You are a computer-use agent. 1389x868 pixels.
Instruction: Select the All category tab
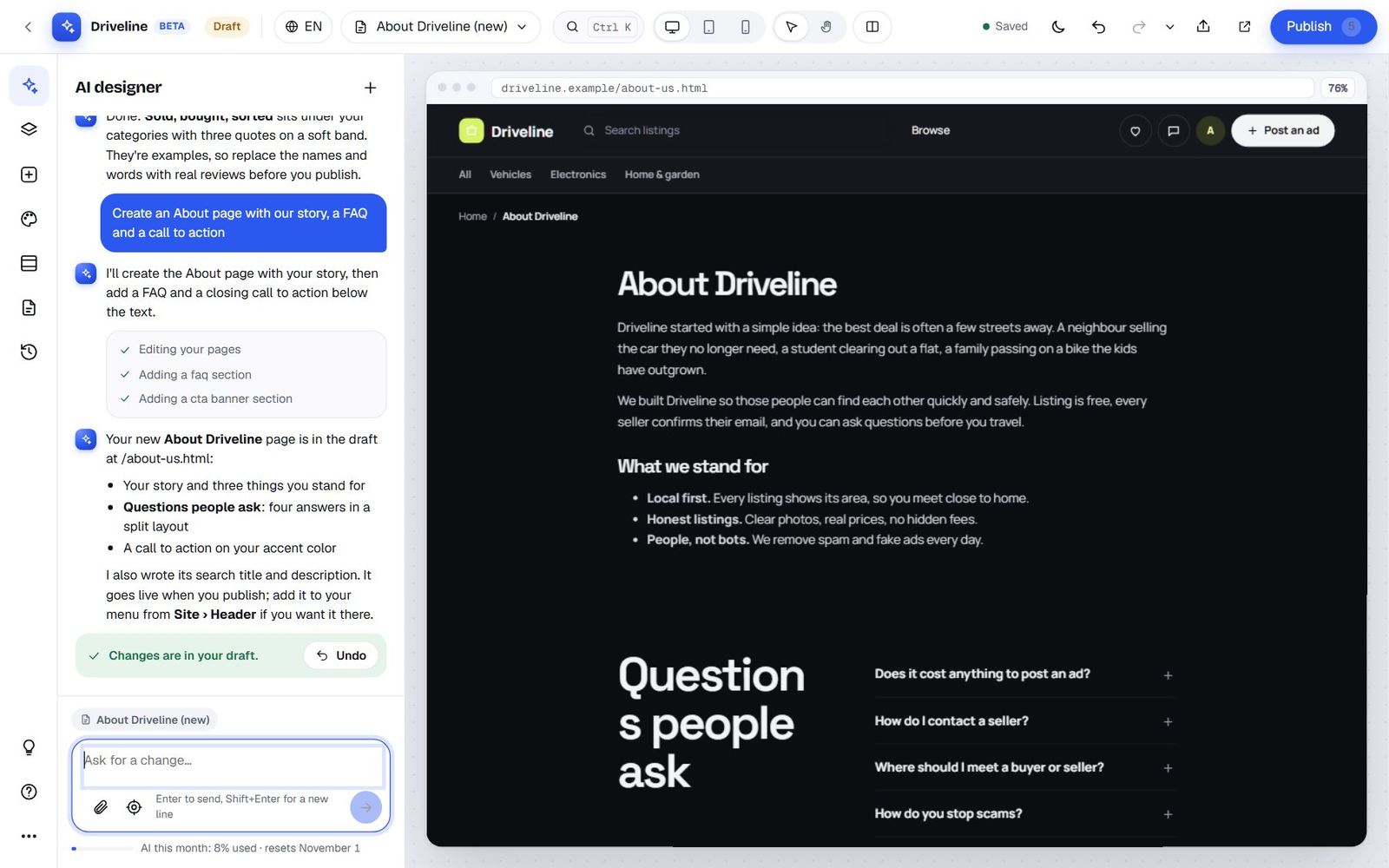[465, 174]
